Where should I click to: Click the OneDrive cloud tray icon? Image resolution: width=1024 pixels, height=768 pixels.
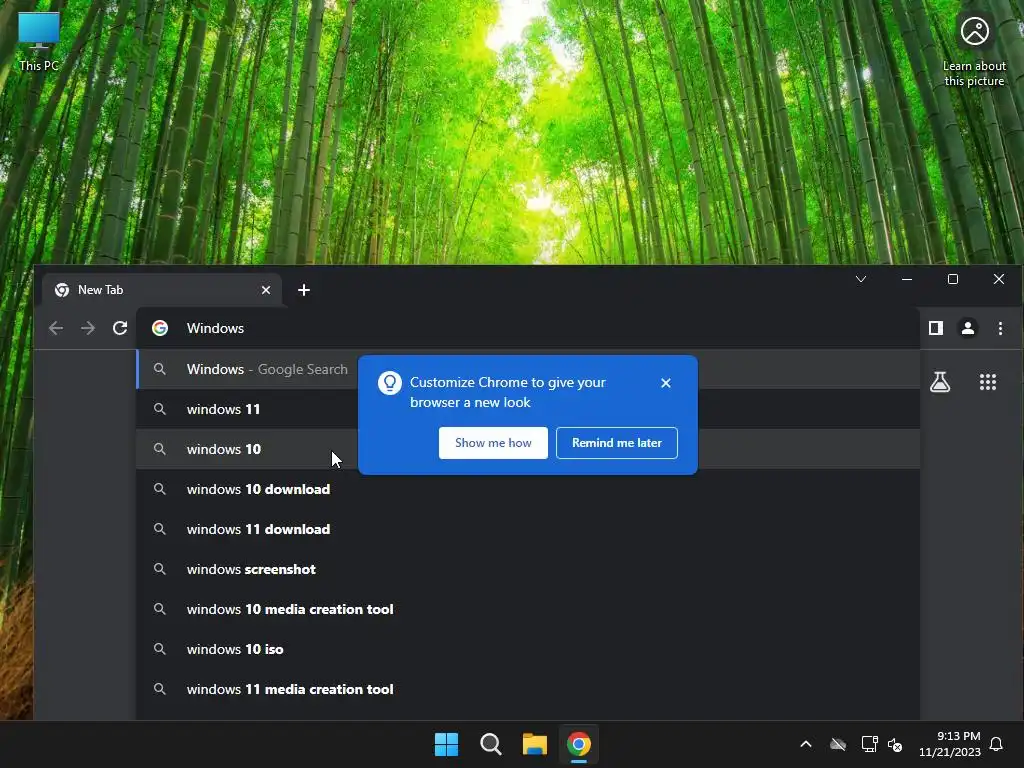coord(838,744)
